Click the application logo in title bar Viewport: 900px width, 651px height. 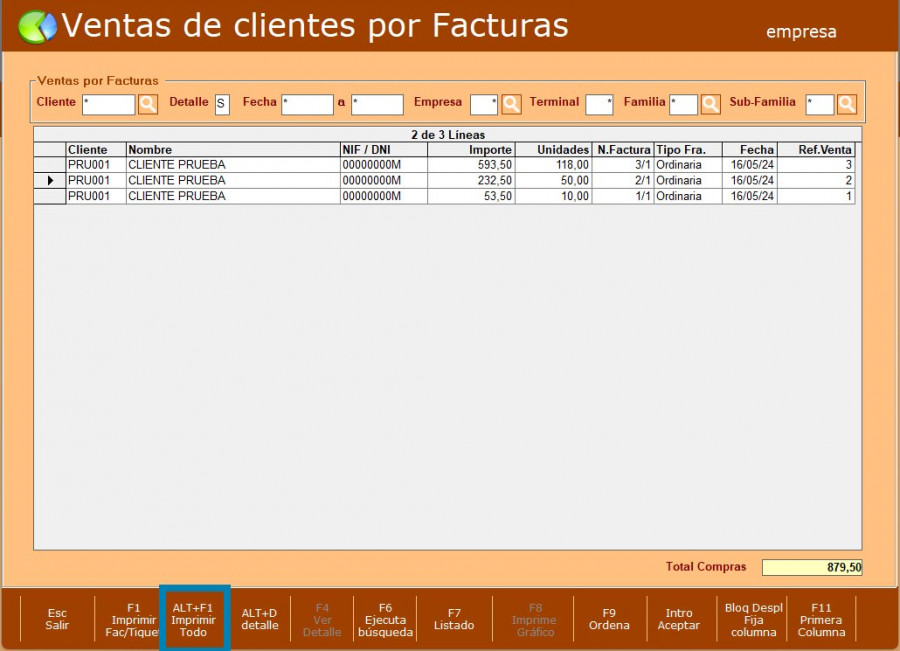(x=38, y=27)
